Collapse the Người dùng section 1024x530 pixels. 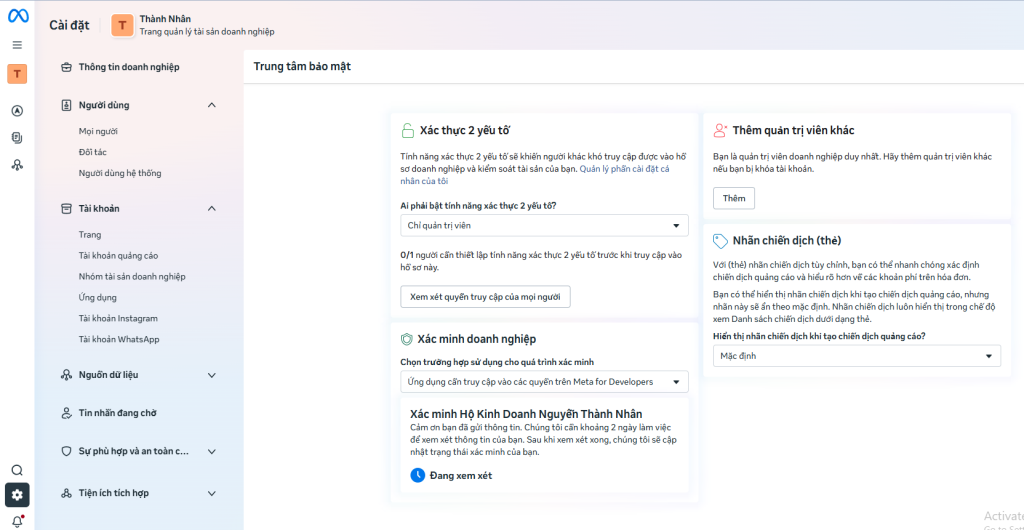tap(211, 105)
